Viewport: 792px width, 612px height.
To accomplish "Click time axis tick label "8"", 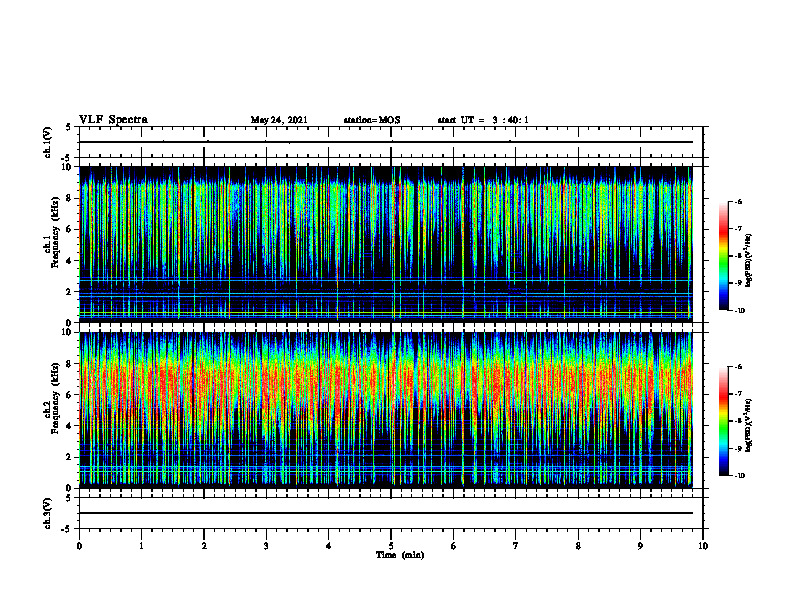I will coord(578,546).
